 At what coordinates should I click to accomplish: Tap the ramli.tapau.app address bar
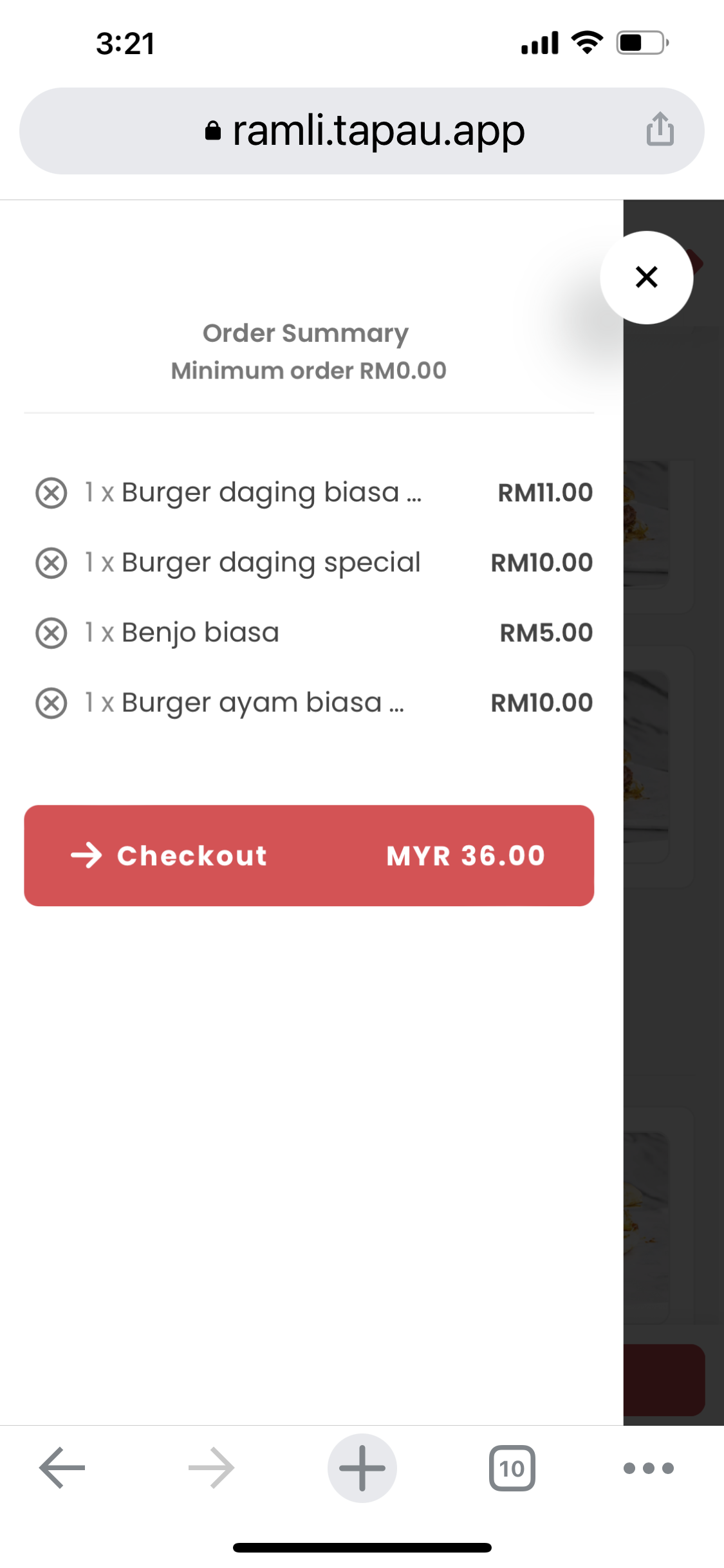coord(378,131)
